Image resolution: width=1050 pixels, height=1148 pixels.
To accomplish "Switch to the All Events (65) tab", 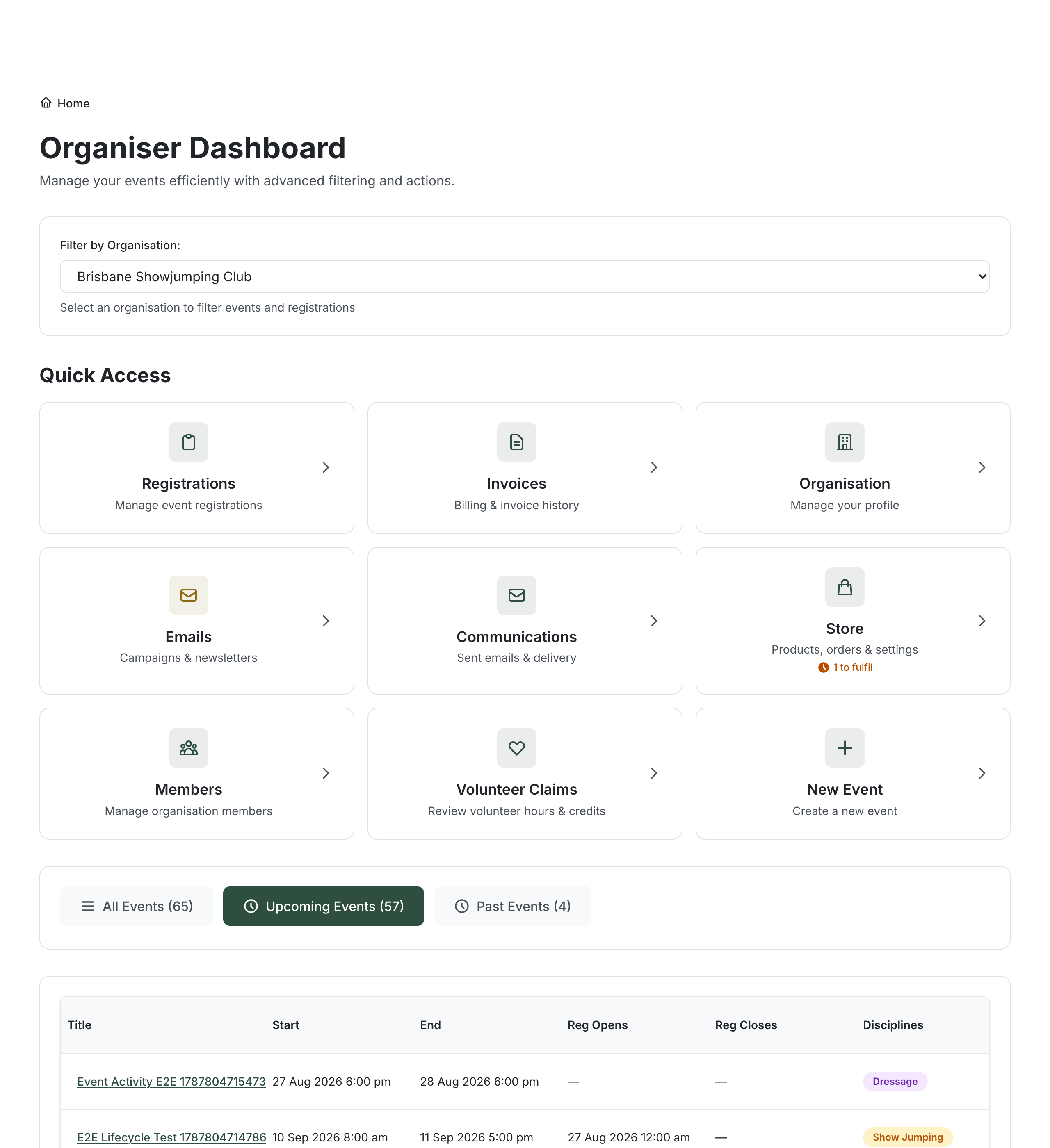I will point(137,906).
